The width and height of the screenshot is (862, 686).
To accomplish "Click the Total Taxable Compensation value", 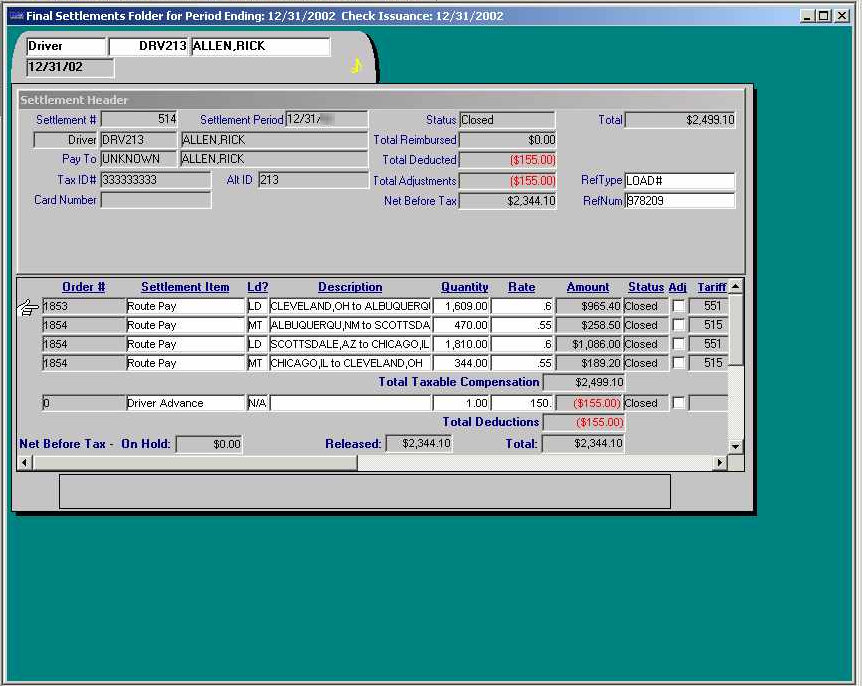I will click(584, 382).
